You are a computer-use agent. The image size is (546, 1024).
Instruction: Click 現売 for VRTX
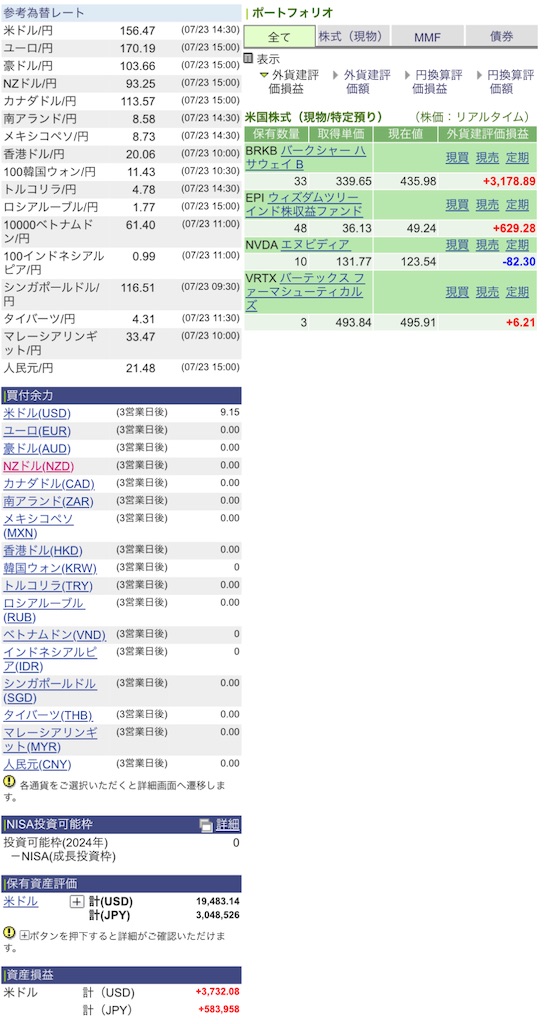click(x=487, y=291)
